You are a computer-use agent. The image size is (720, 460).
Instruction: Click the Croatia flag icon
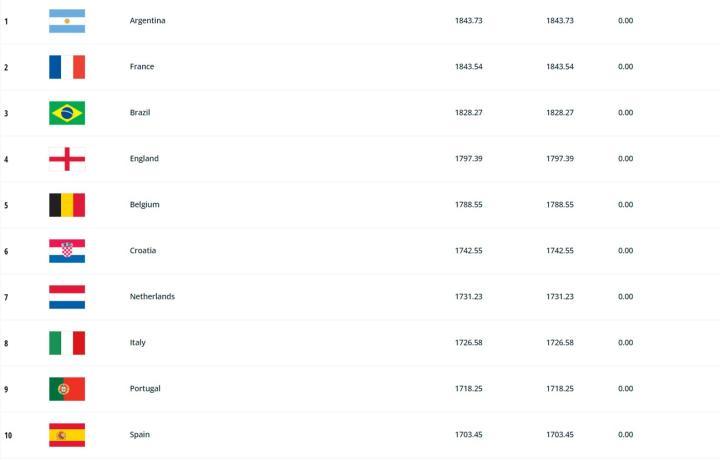[x=67, y=251]
